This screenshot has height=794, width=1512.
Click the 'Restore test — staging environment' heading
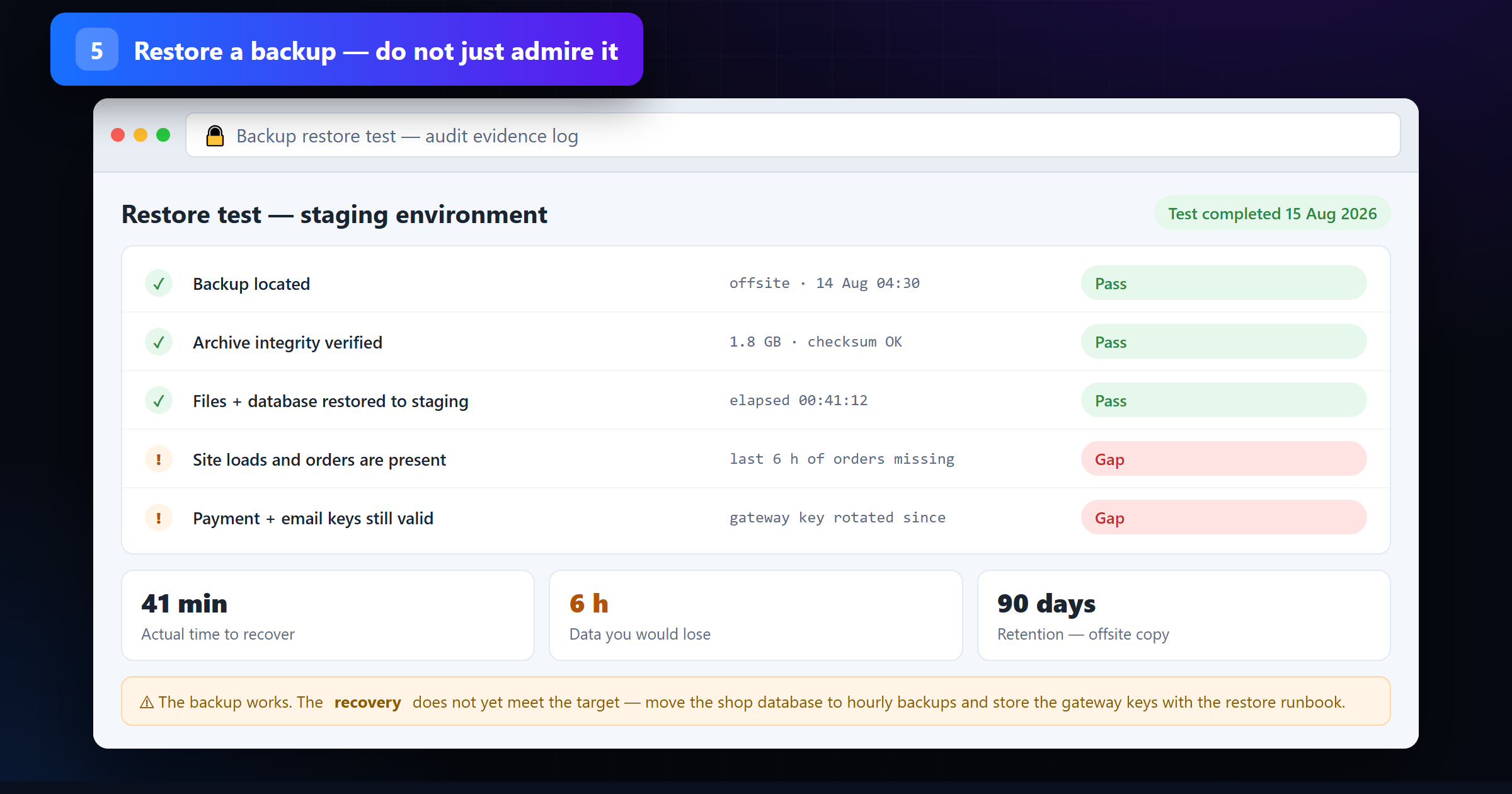click(335, 215)
